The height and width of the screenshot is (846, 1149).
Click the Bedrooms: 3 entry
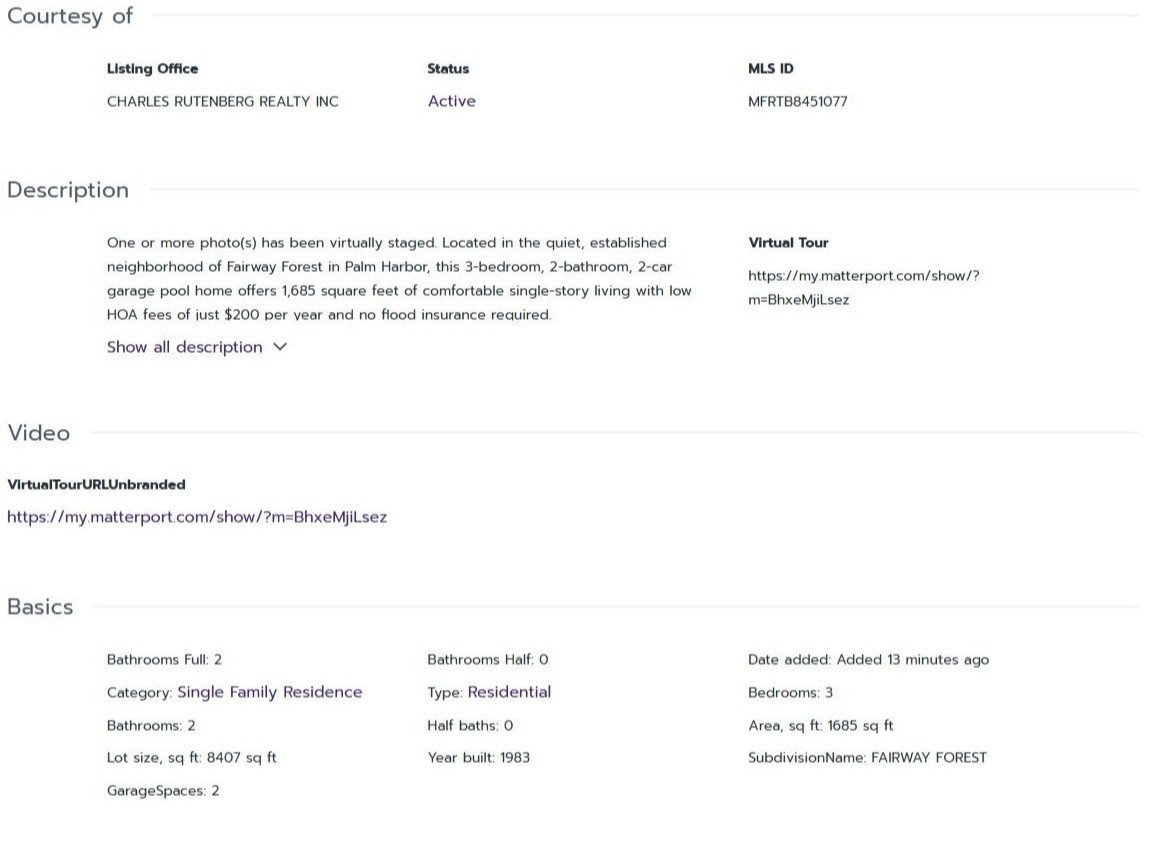790,693
